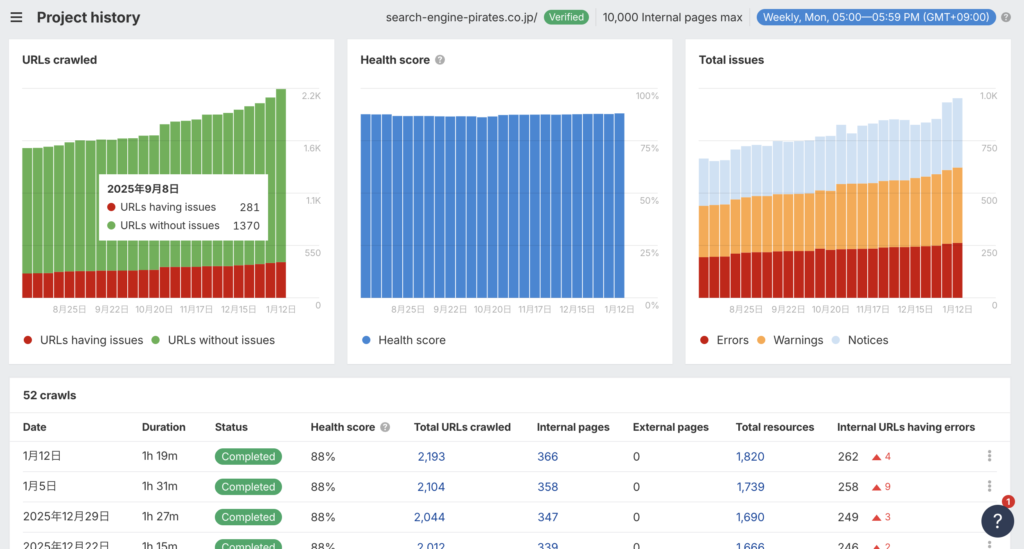
Task: Click the last bar in Health score chart
Action: point(619,205)
